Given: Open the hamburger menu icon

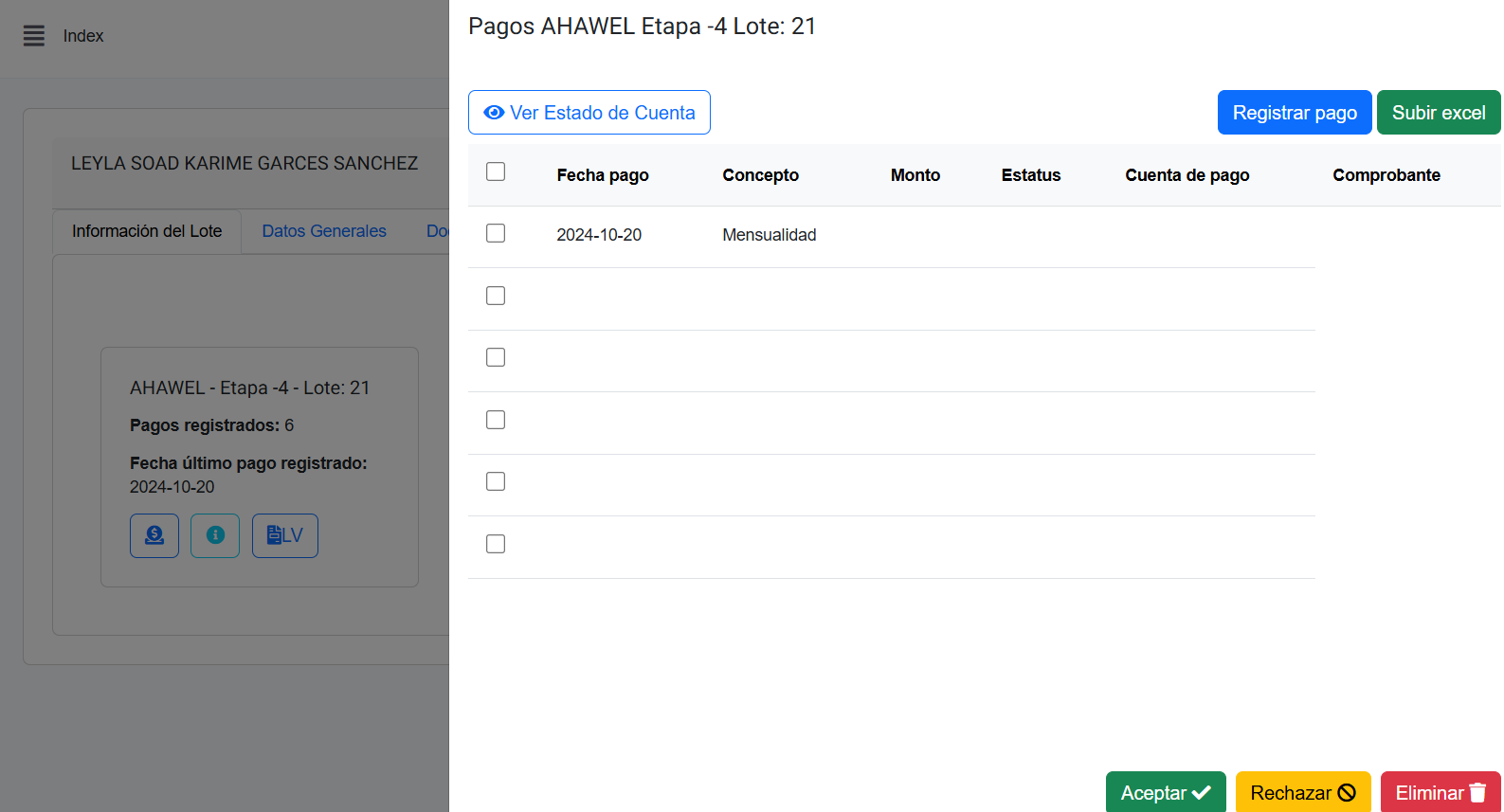Looking at the screenshot, I should (x=34, y=36).
